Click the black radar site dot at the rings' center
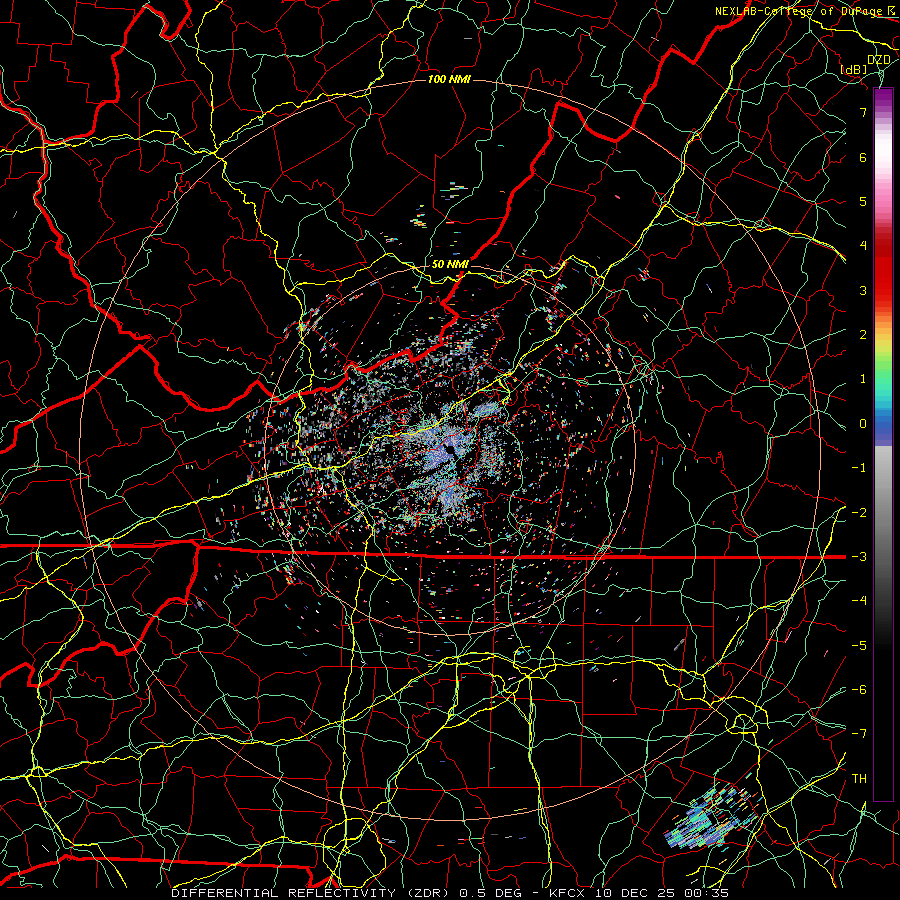Image resolution: width=900 pixels, height=900 pixels. coord(451,450)
